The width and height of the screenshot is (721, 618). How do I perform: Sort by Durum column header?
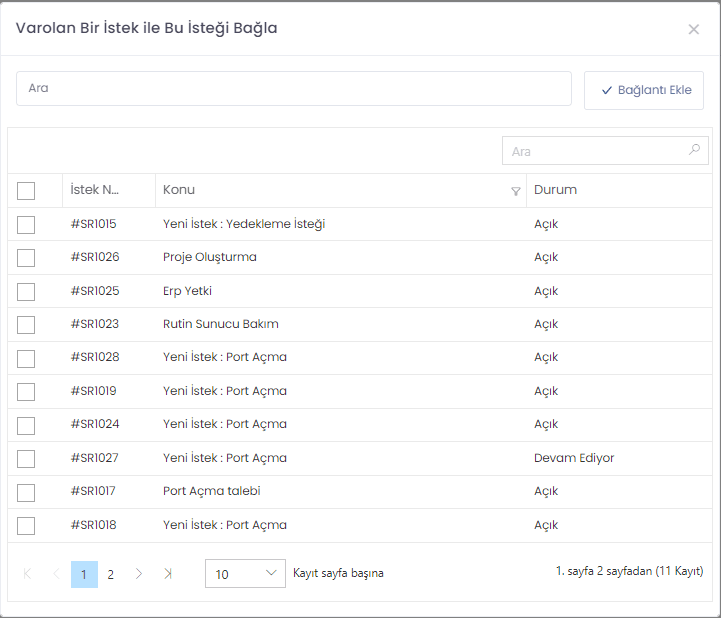pyautogui.click(x=555, y=189)
